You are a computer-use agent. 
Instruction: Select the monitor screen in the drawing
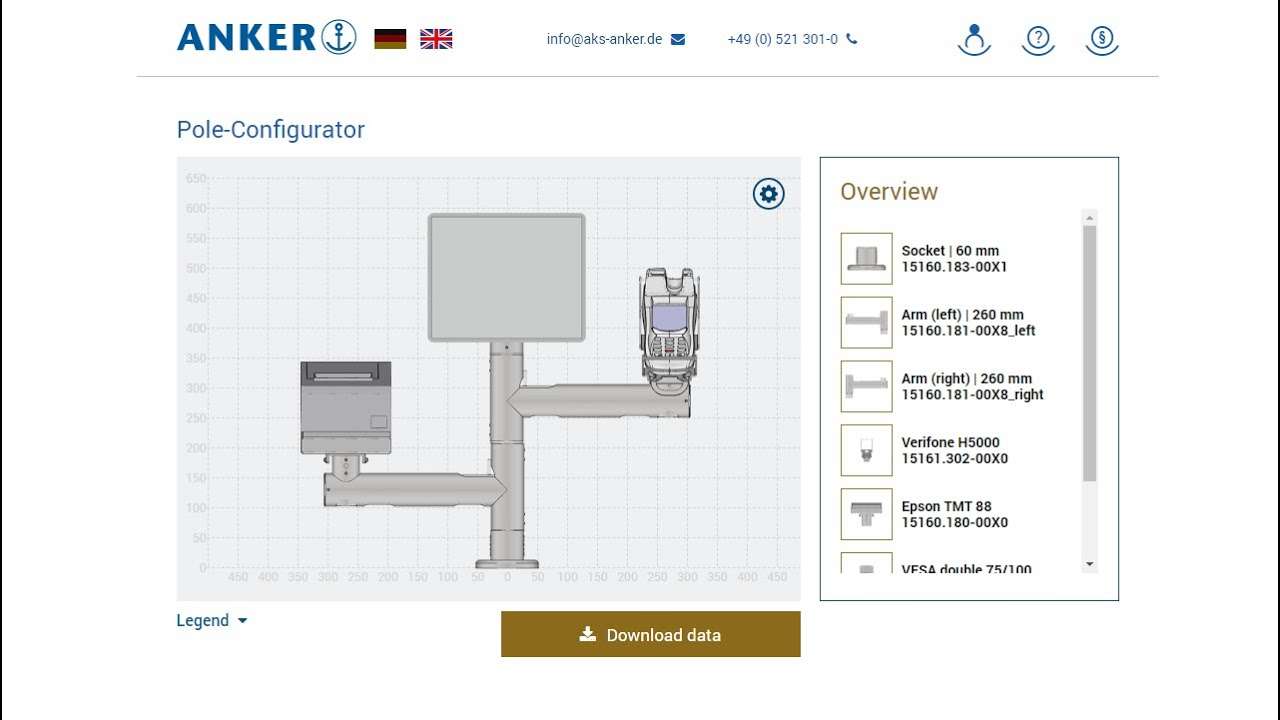tap(507, 277)
